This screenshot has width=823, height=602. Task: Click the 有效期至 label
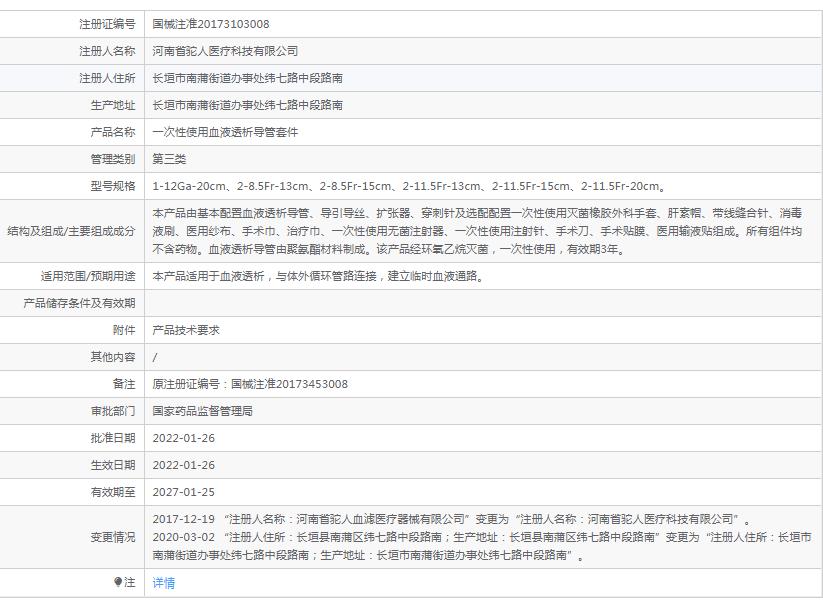click(x=113, y=492)
